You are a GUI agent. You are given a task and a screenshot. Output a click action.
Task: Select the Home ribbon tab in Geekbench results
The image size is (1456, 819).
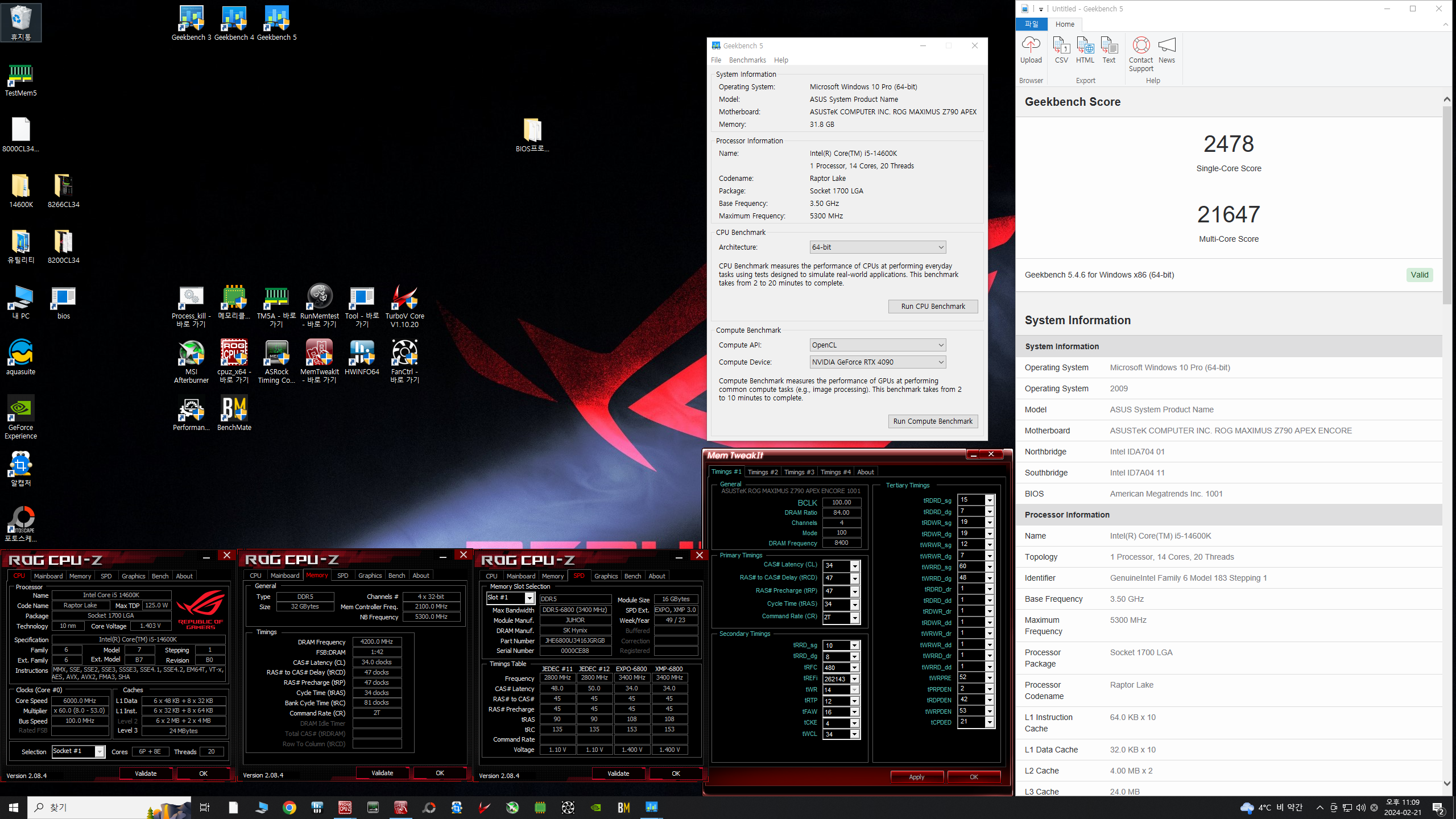(1065, 24)
